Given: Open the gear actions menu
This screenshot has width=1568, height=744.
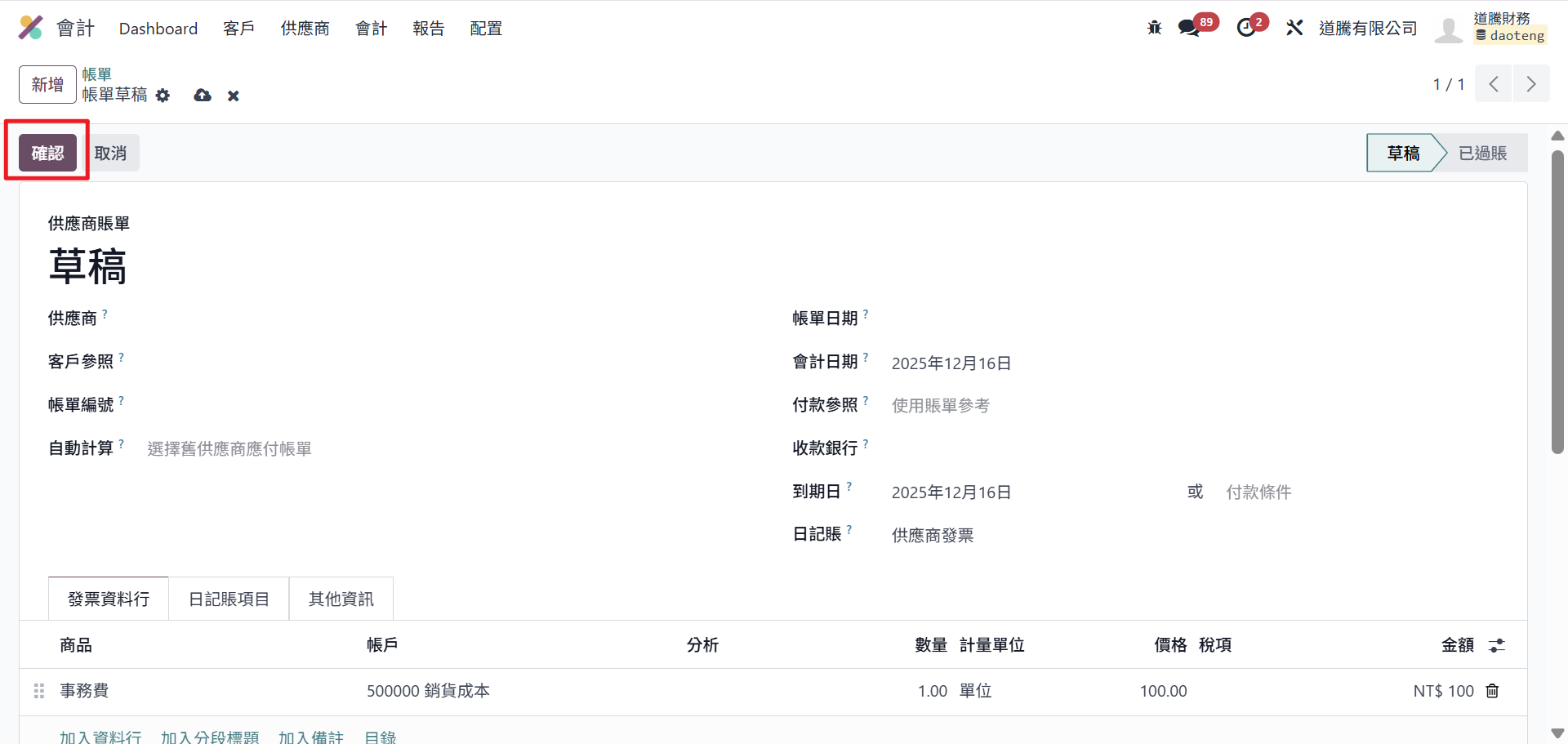Looking at the screenshot, I should point(163,96).
